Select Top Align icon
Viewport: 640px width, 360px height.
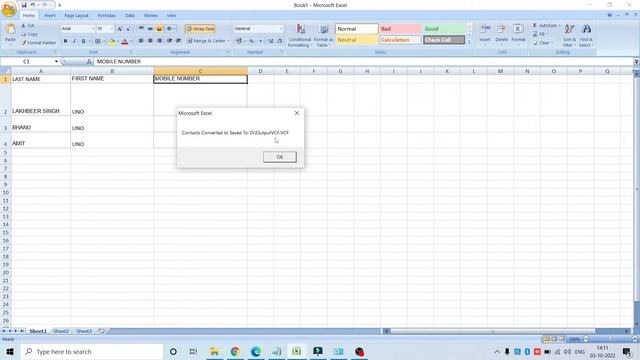[141, 29]
